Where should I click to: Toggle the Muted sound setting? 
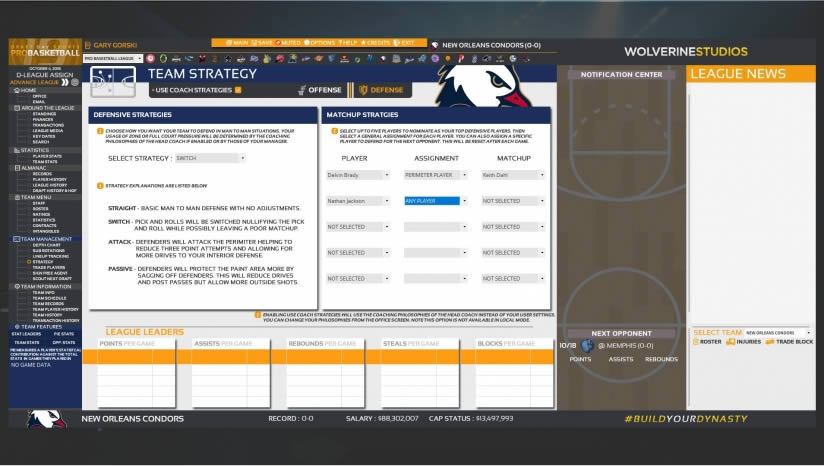tap(288, 43)
